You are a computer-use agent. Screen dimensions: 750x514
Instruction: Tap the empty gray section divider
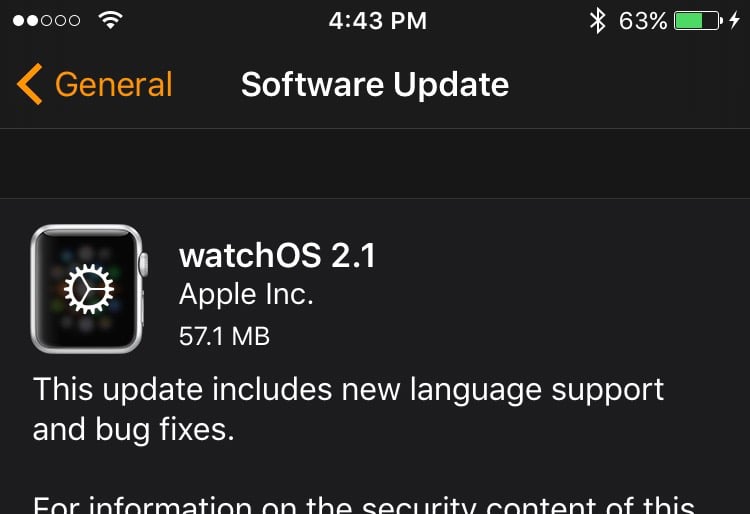tap(375, 164)
